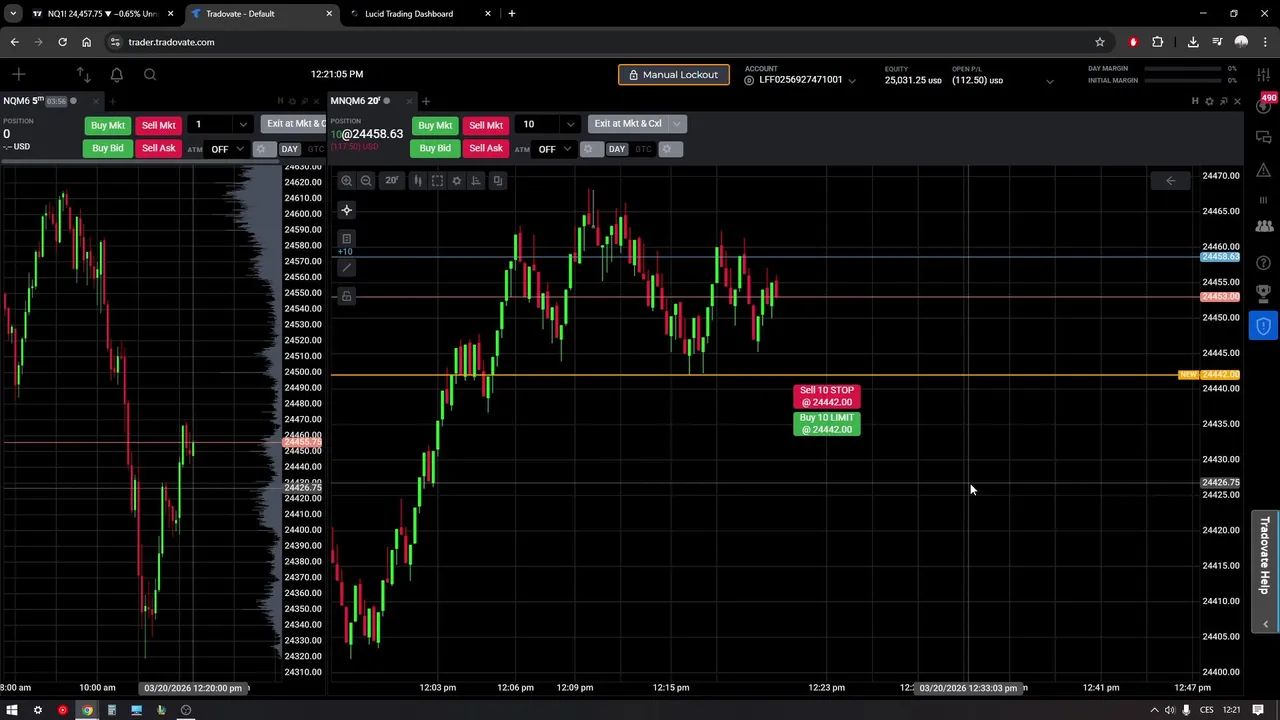Select DAY time-in-force on MNQM6 panel

(617, 149)
